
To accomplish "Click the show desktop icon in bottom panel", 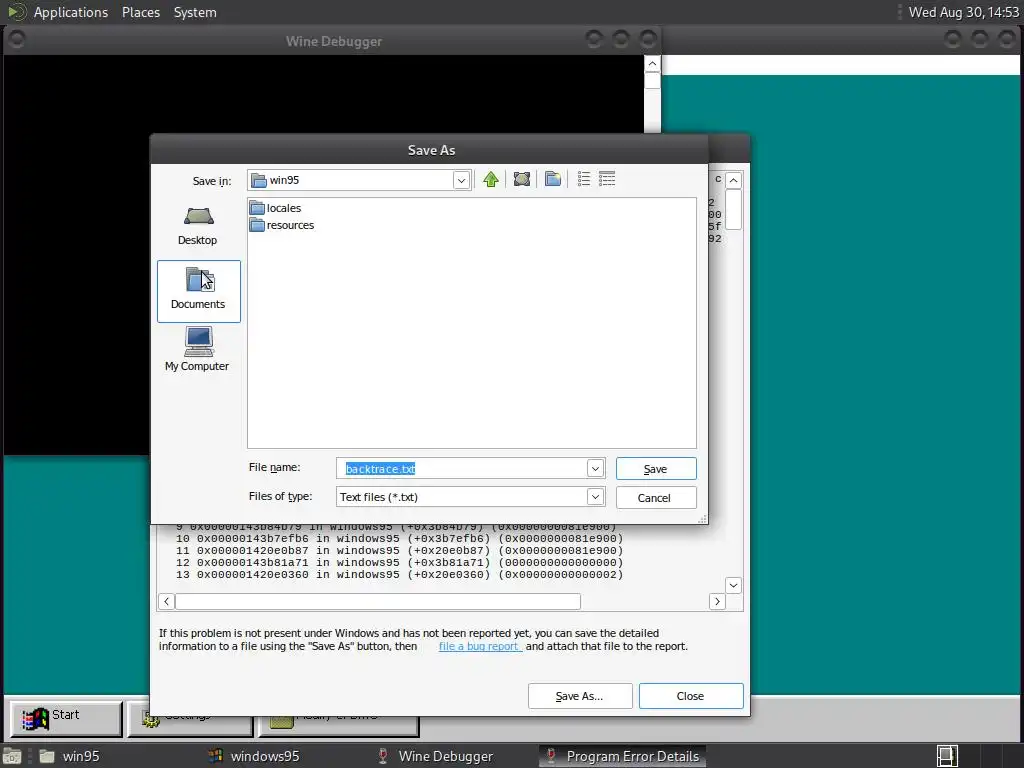I will 12,756.
